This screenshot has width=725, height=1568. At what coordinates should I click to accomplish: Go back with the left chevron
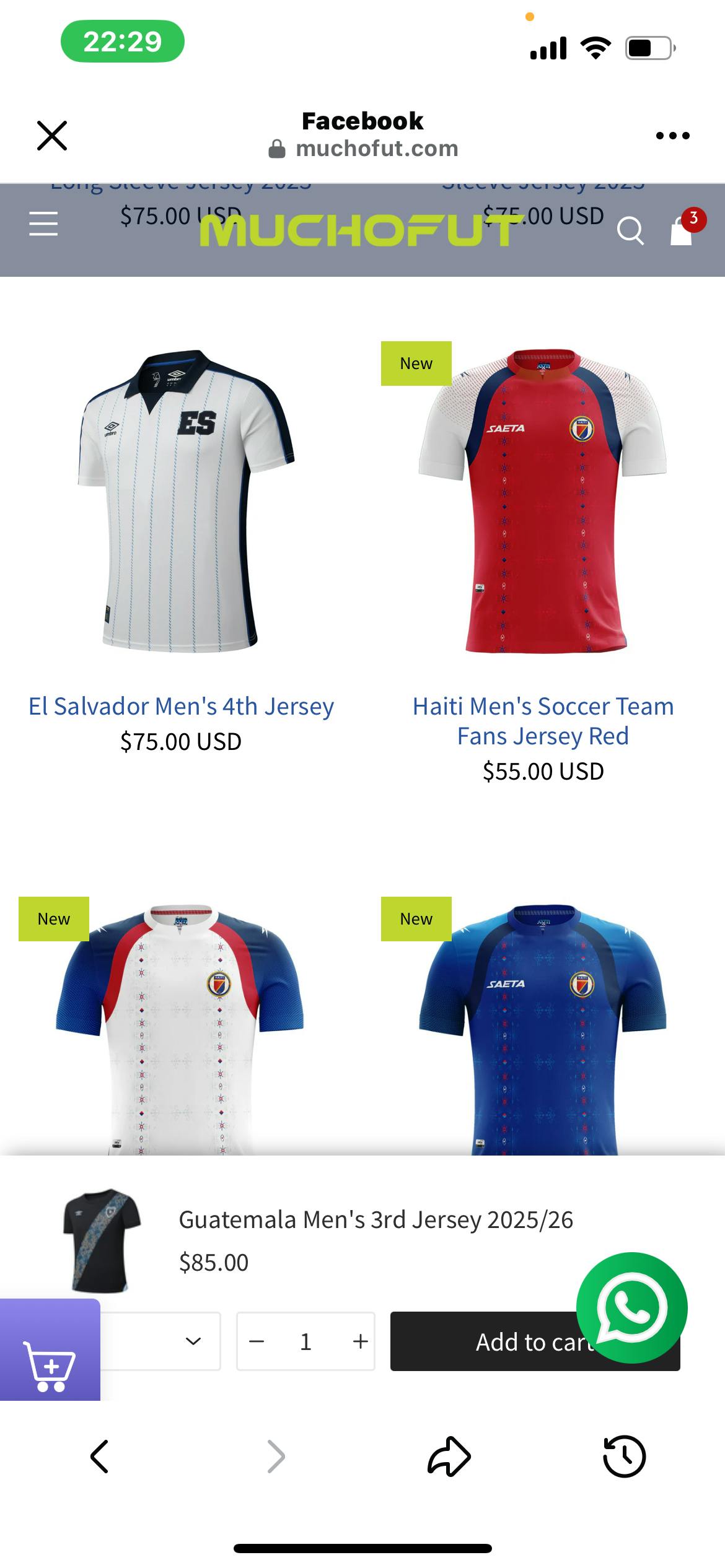click(x=100, y=1457)
